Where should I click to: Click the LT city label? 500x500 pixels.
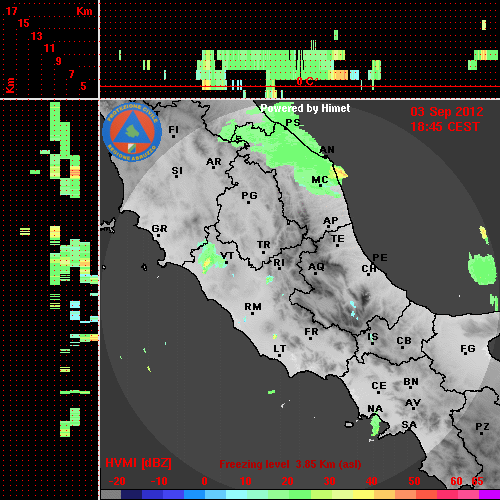pos(280,349)
